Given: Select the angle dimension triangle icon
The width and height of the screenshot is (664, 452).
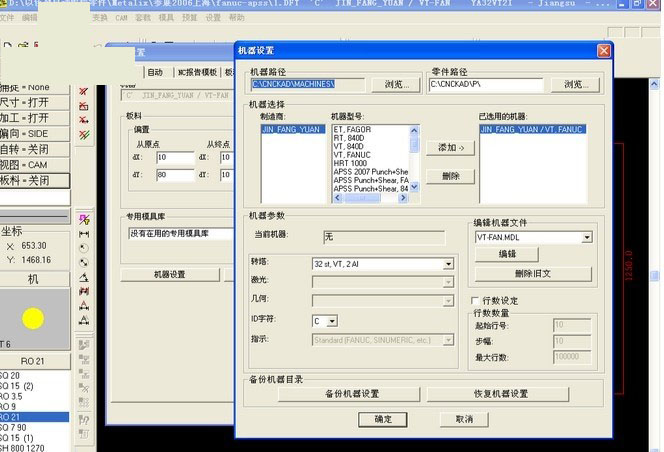Looking at the screenshot, I should point(84,277).
